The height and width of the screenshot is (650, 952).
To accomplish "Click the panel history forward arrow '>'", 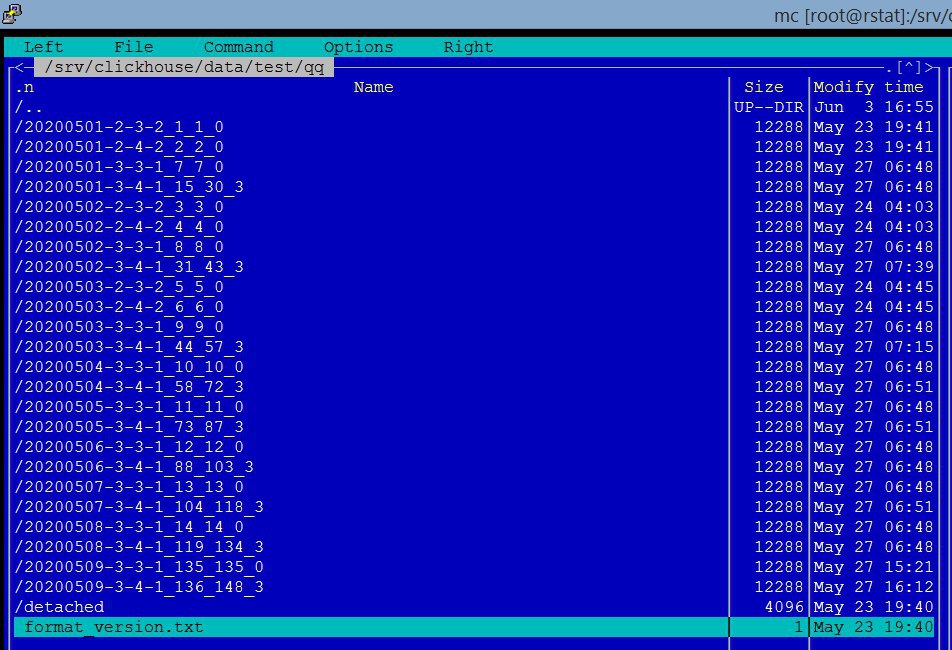I will 929,67.
